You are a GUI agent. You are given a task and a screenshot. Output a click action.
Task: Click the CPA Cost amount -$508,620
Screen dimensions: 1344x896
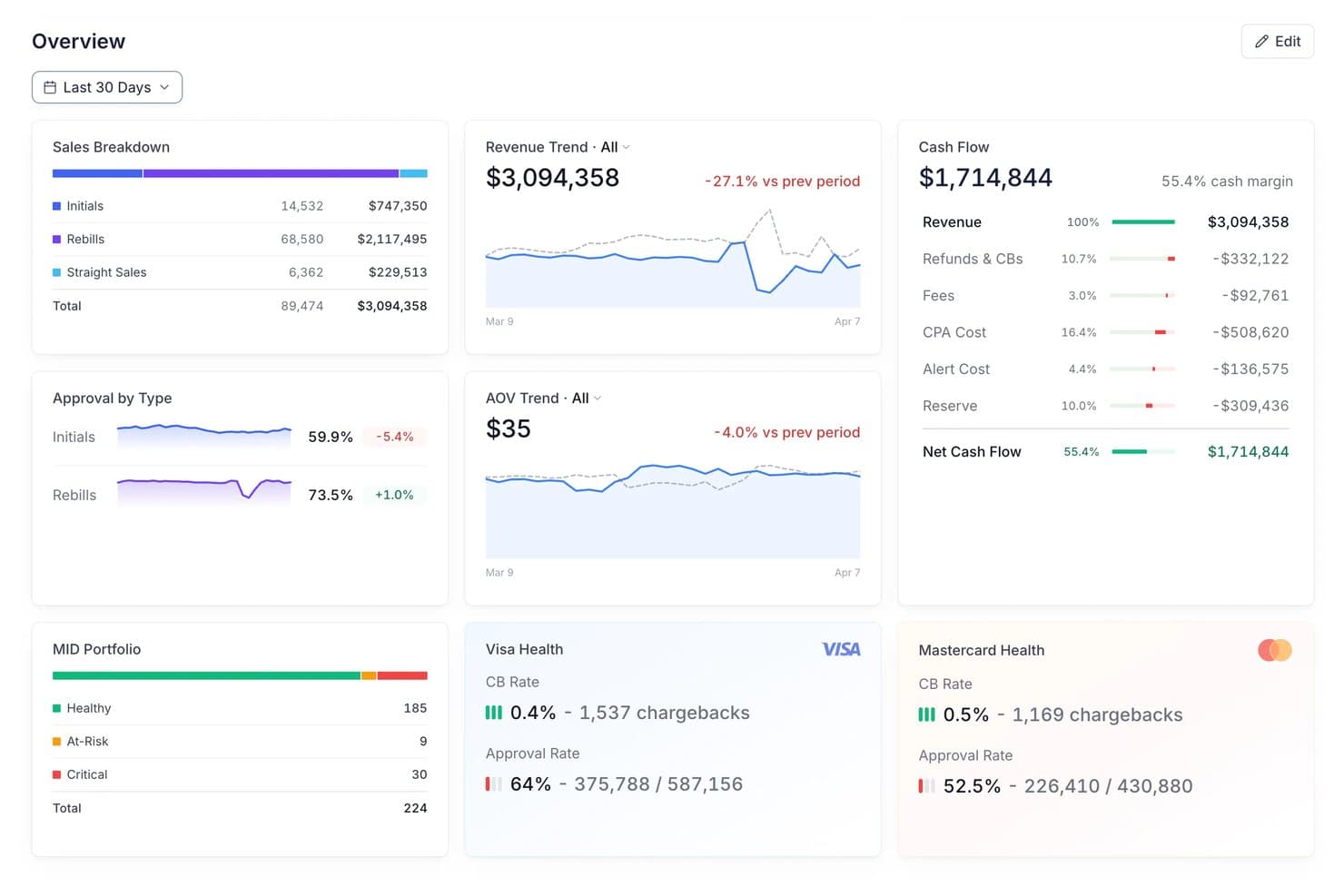[x=1250, y=332]
